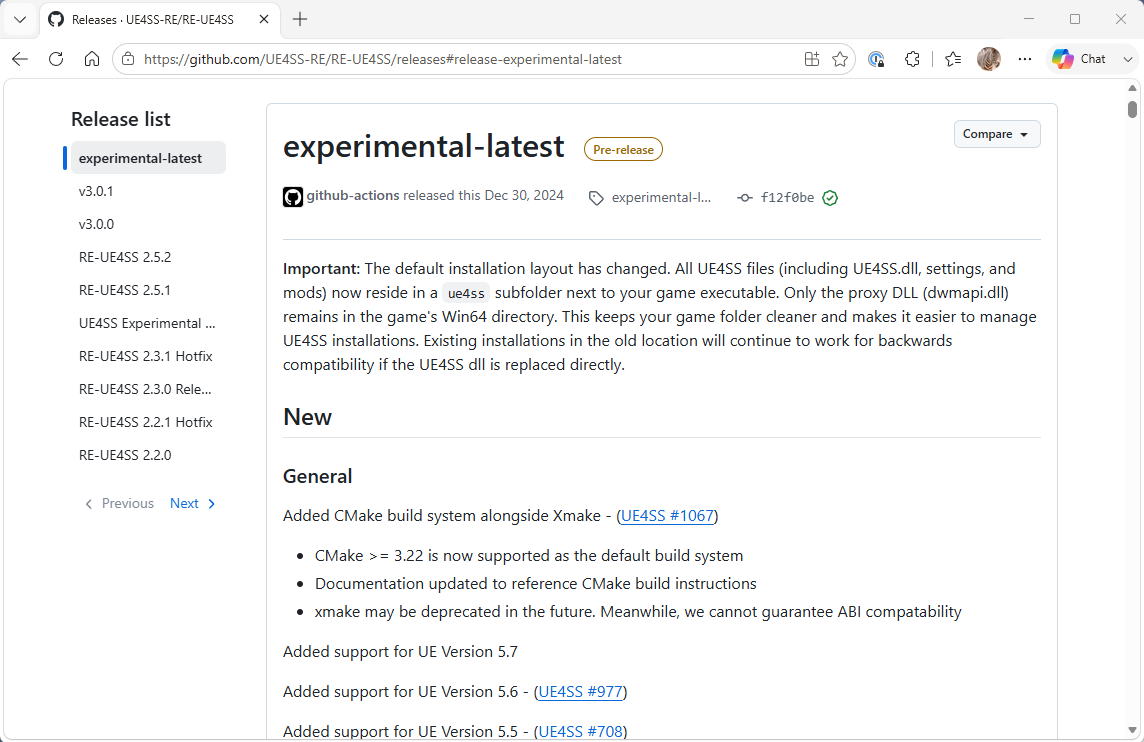Viewport: 1144px width, 742px height.
Task: Open a new browser tab
Action: 300,20
